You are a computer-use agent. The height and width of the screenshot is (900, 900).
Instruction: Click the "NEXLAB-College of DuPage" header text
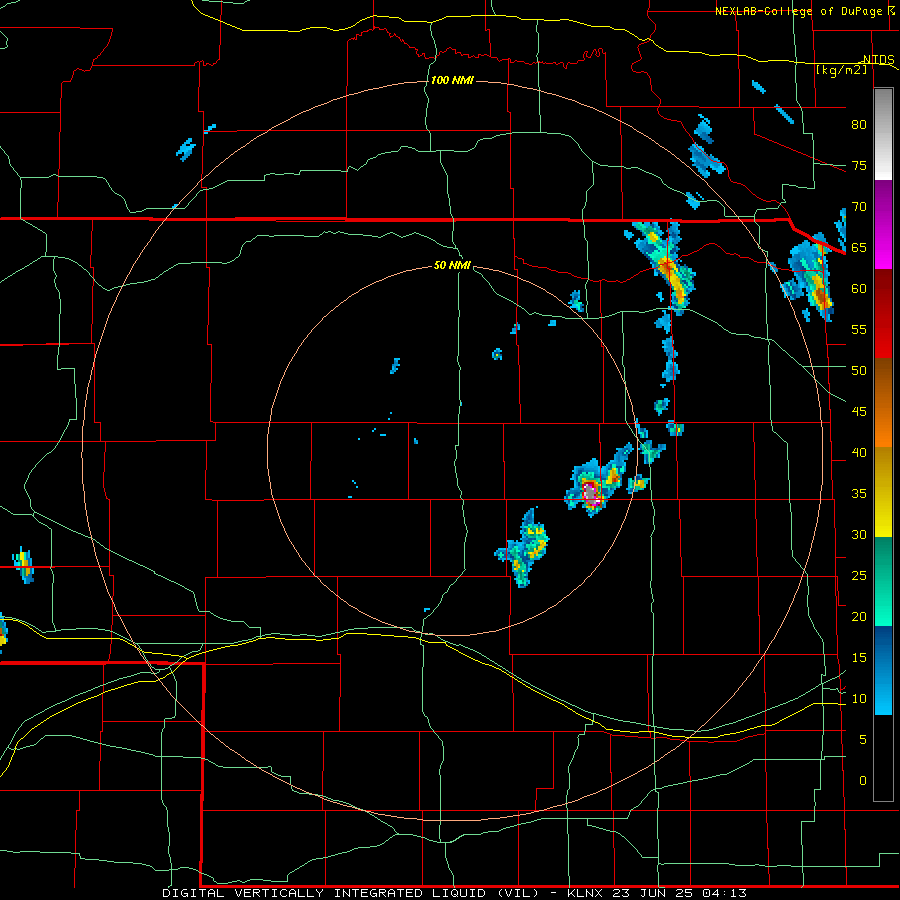pyautogui.click(x=798, y=11)
